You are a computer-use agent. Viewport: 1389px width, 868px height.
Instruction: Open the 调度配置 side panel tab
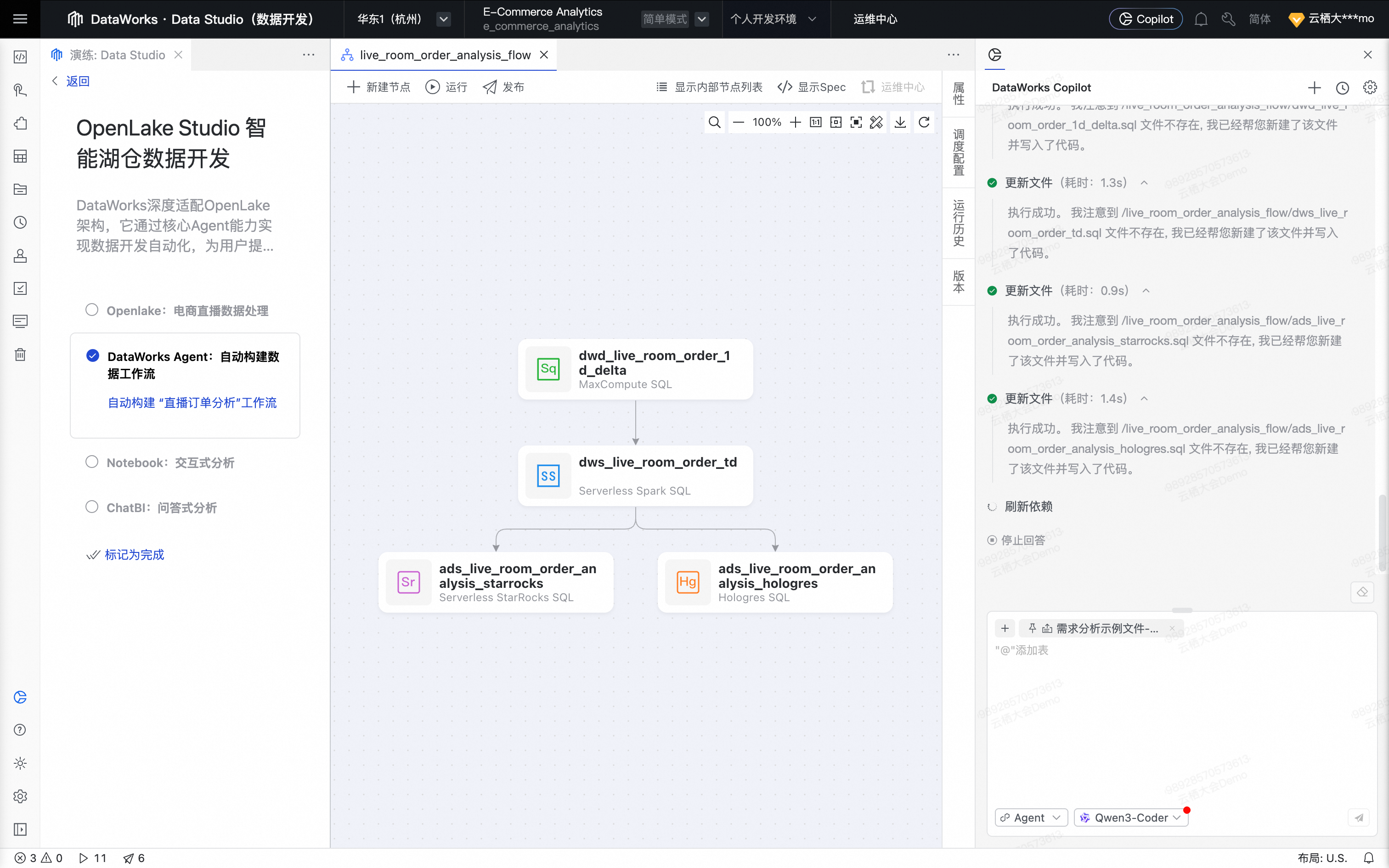959,152
